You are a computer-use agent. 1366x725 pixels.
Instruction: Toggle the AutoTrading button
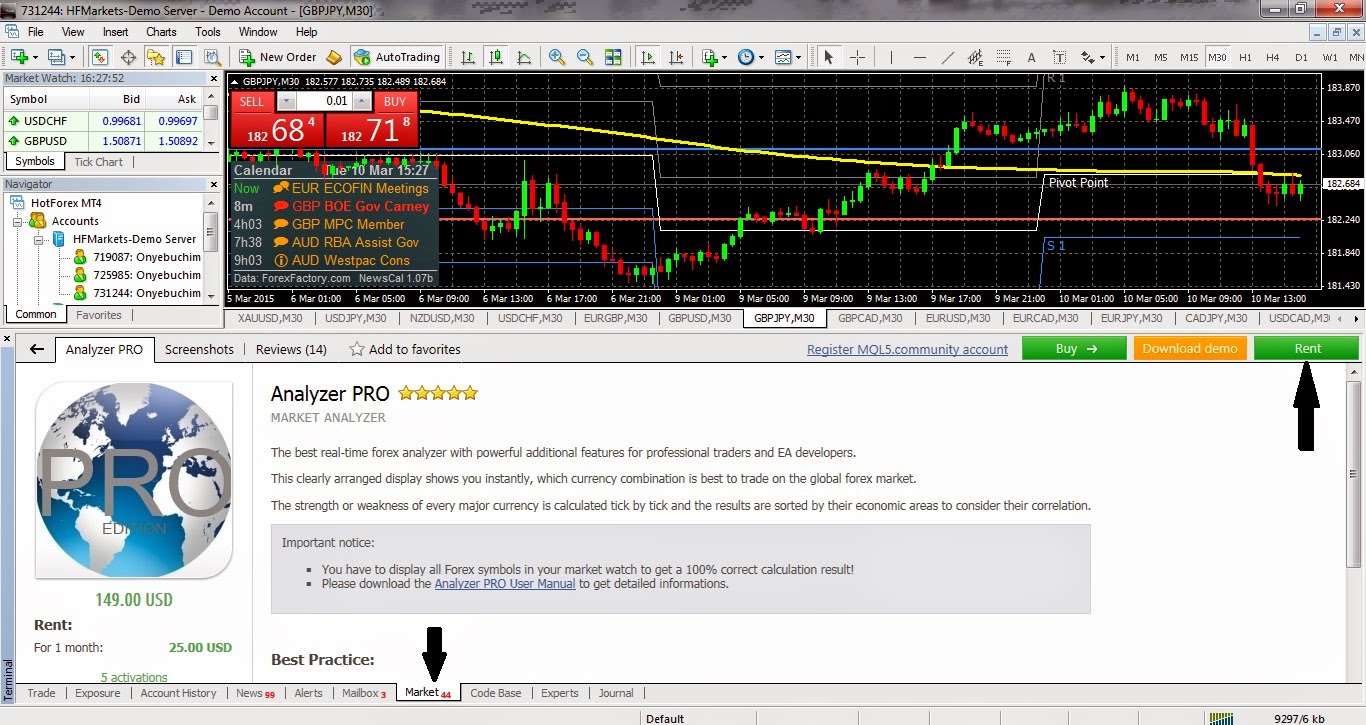397,57
